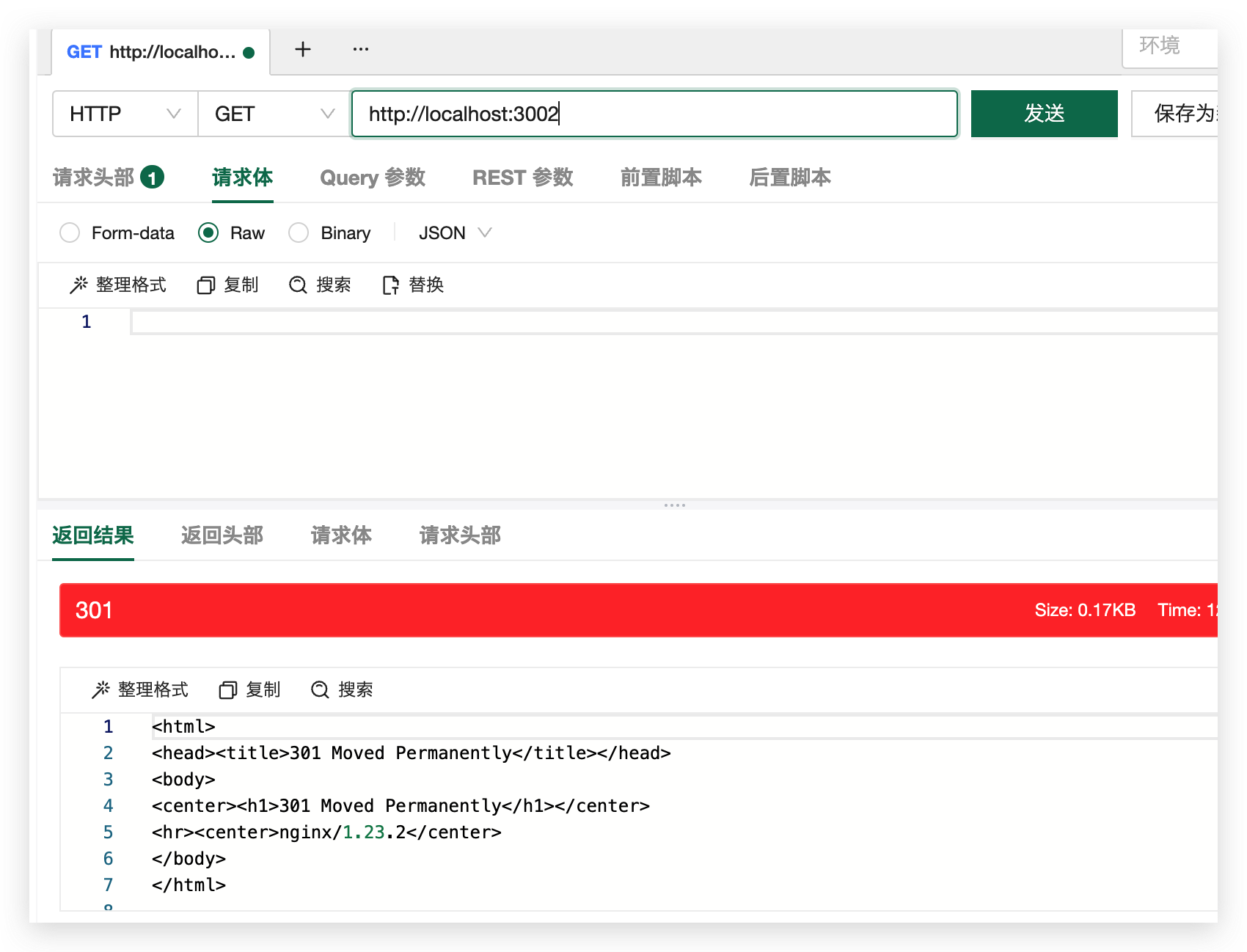The height and width of the screenshot is (952, 1247).
Task: Click inside the URL address input field
Action: (x=653, y=114)
